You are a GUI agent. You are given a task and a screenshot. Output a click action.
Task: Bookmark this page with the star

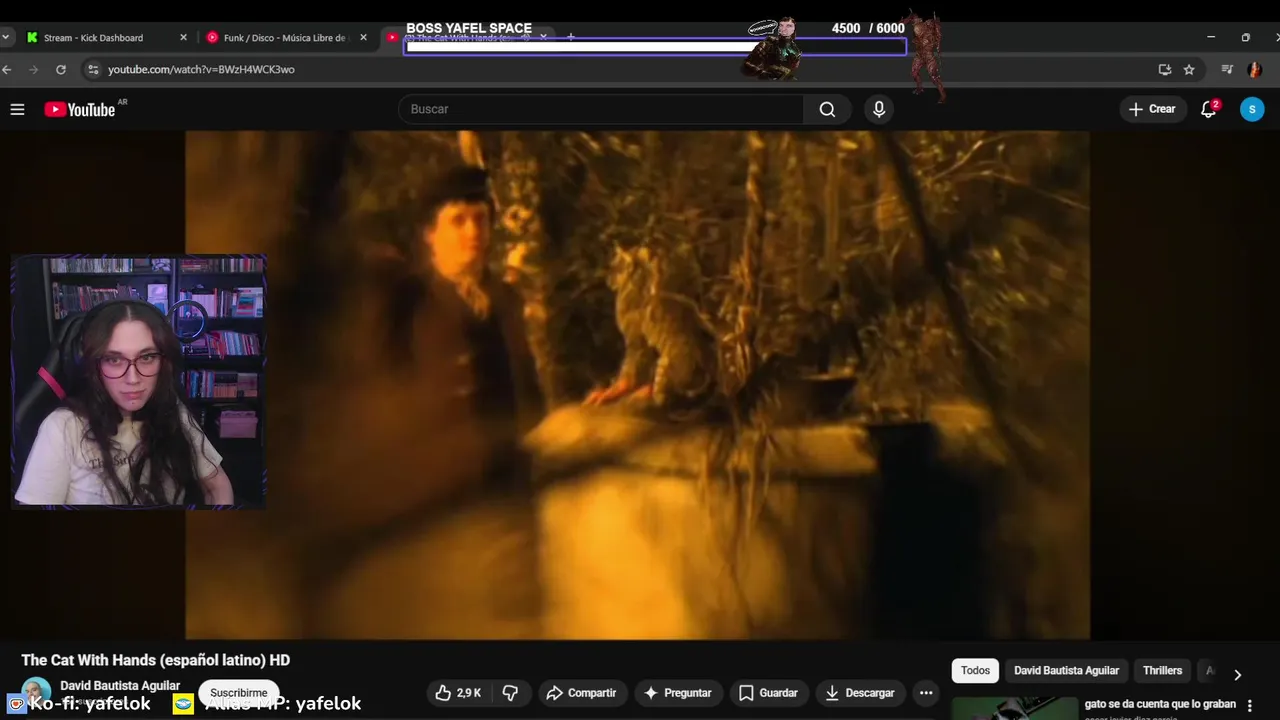pos(1189,69)
